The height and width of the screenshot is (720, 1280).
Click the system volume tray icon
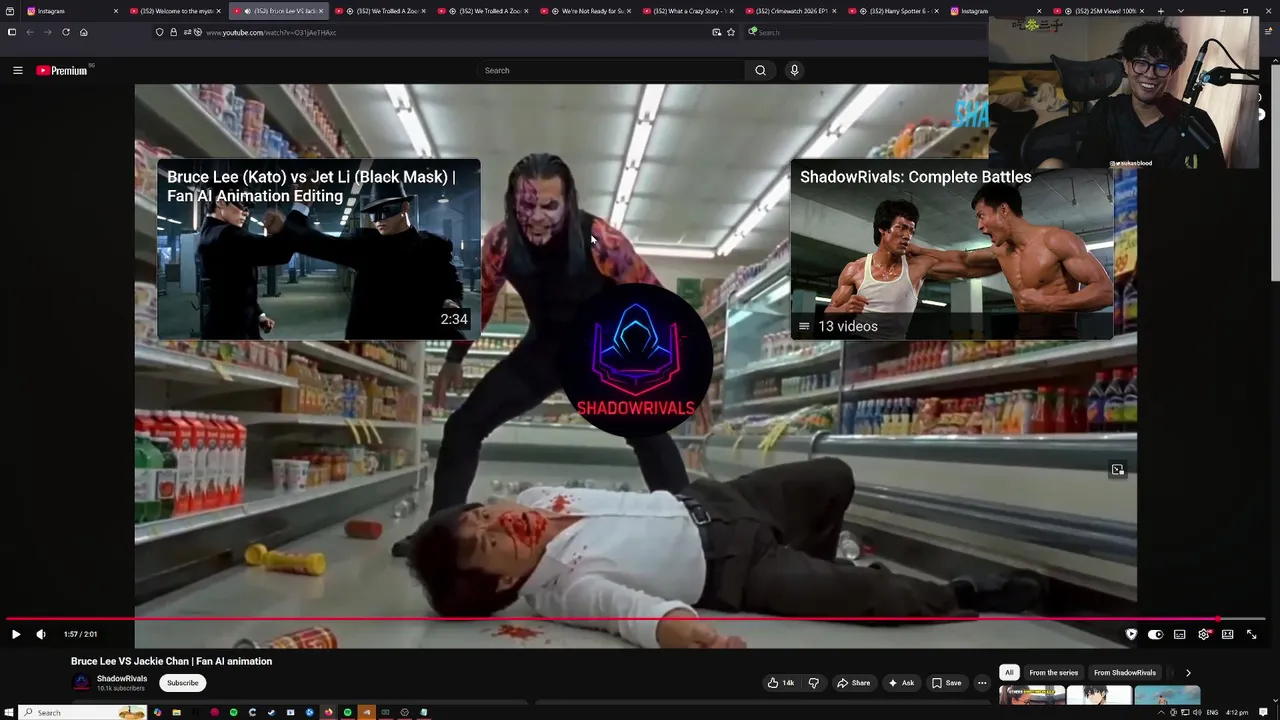click(1196, 712)
